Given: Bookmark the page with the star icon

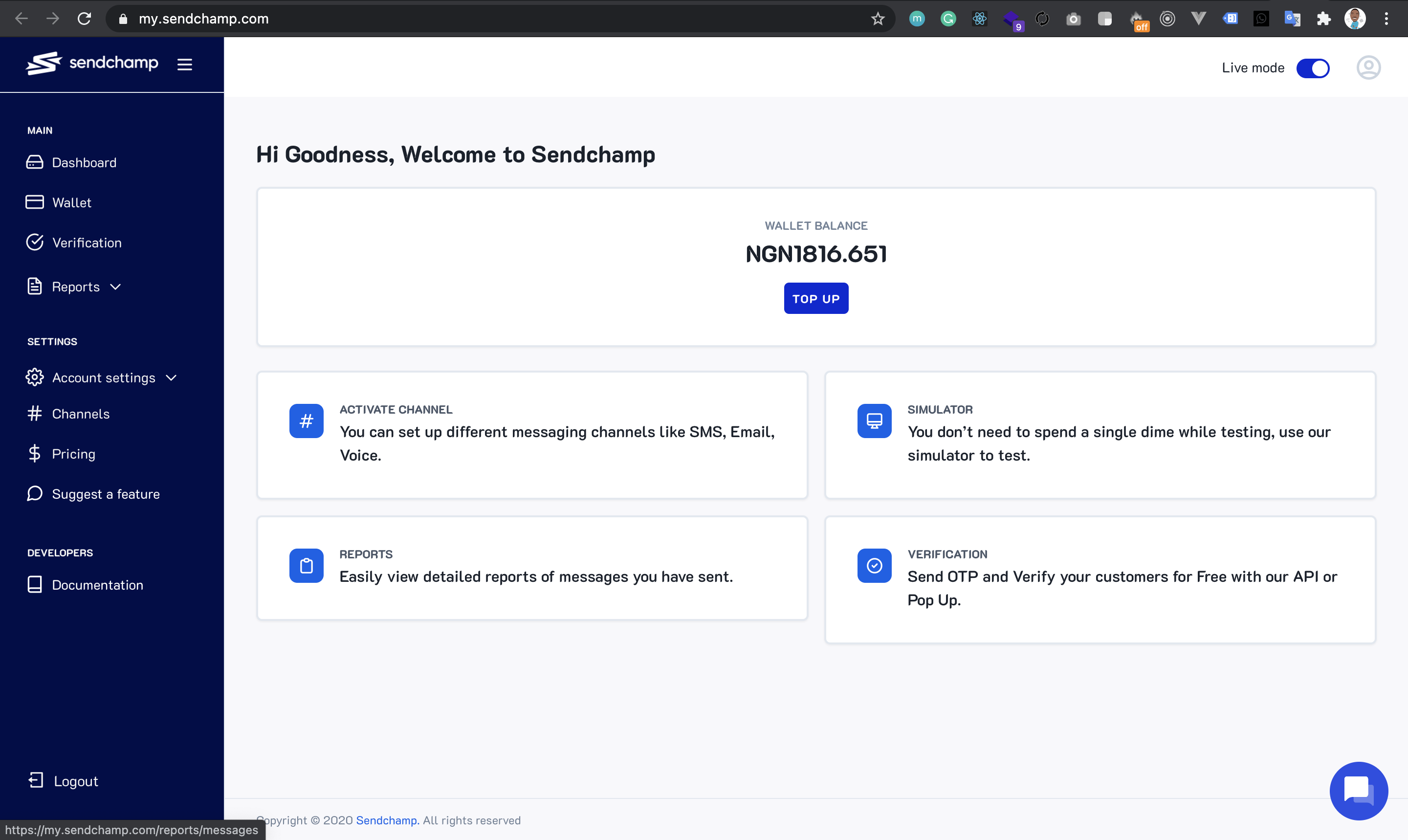Looking at the screenshot, I should point(878,19).
